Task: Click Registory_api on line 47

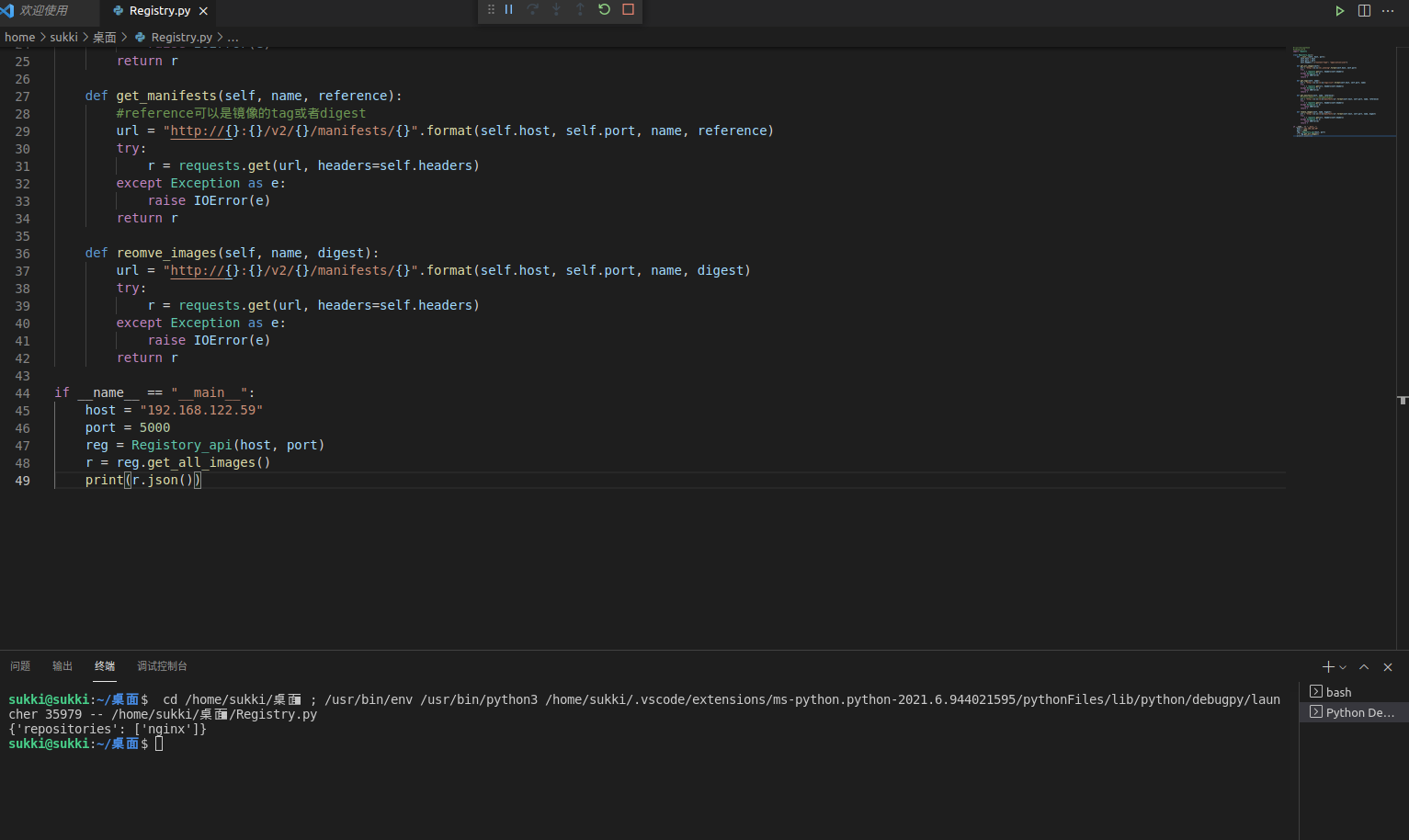Action: tap(181, 445)
